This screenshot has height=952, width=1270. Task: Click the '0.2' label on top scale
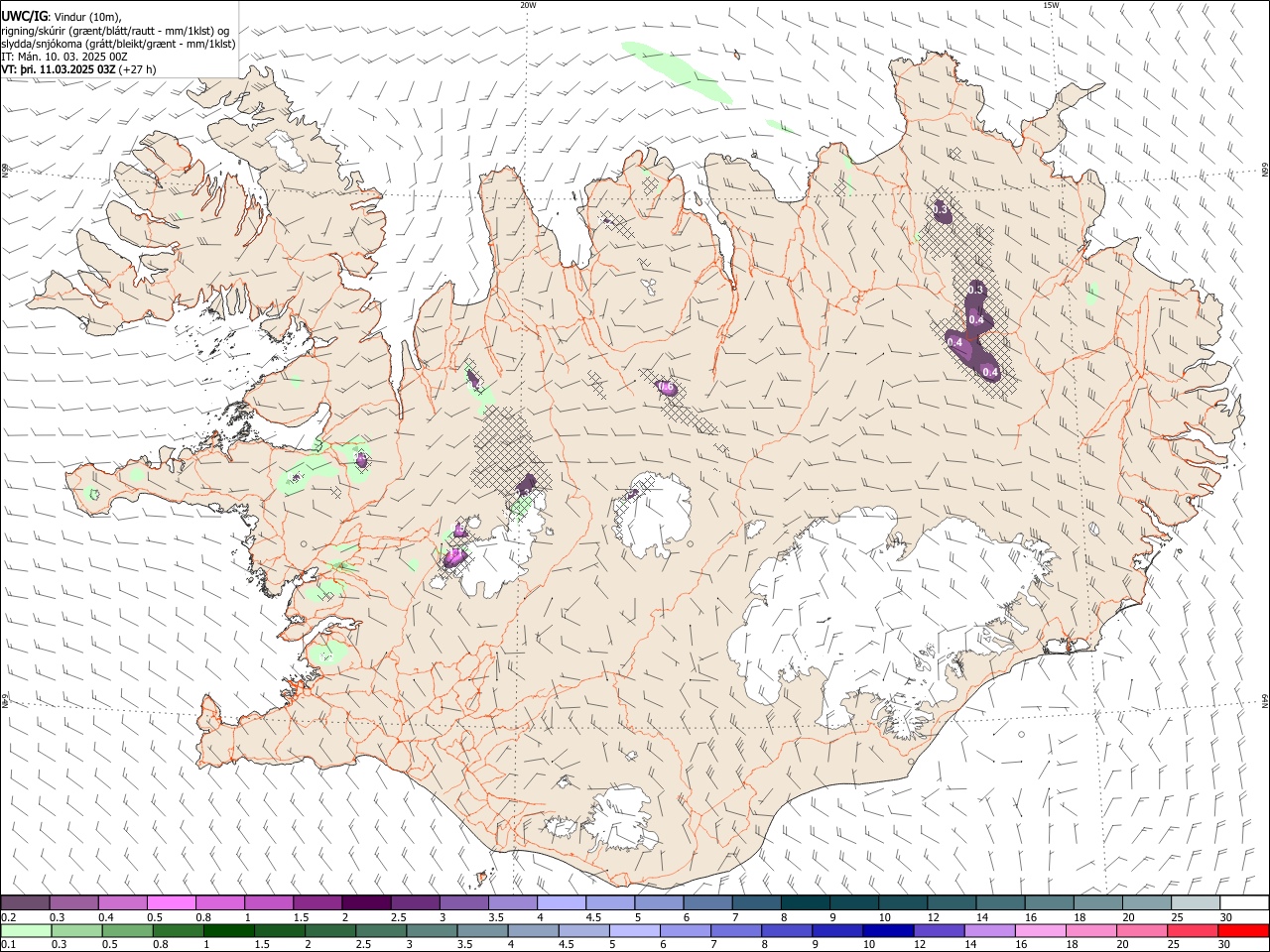point(7,917)
